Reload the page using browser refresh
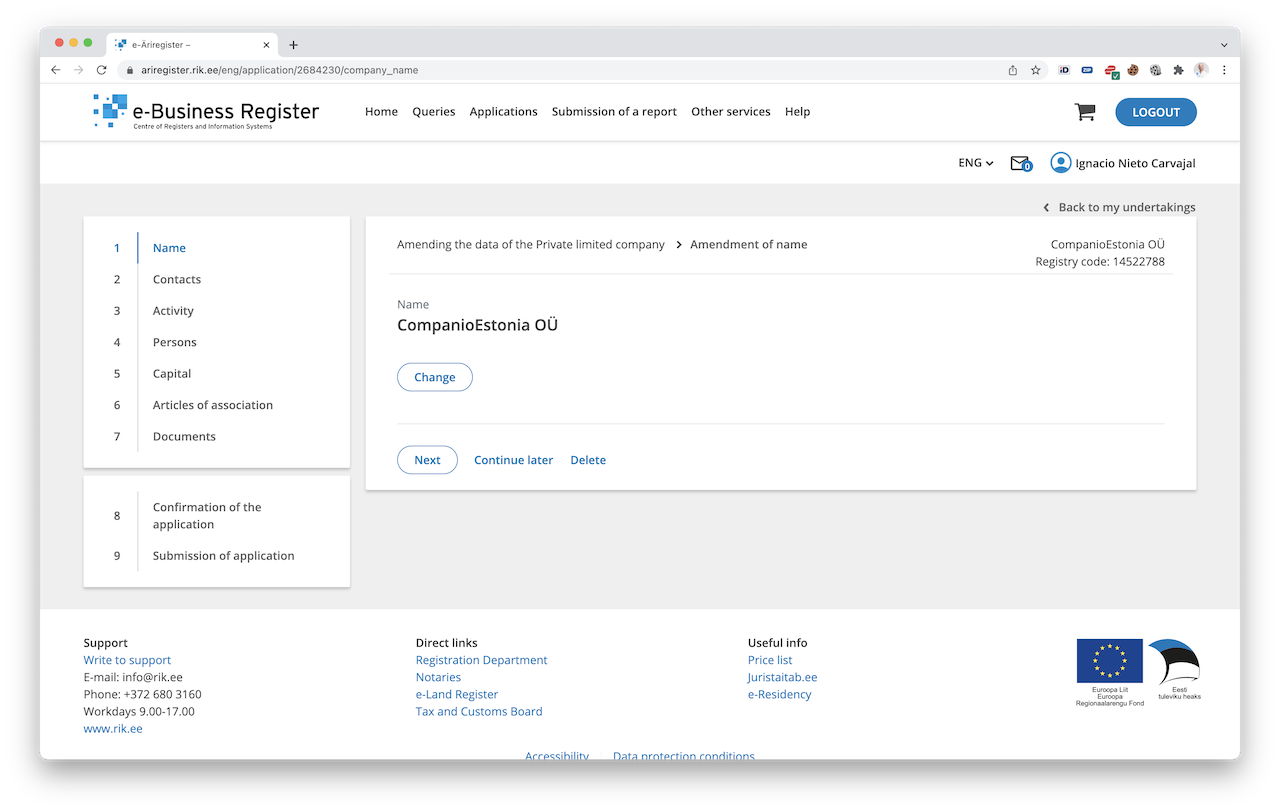The height and width of the screenshot is (812, 1280). tap(101, 70)
